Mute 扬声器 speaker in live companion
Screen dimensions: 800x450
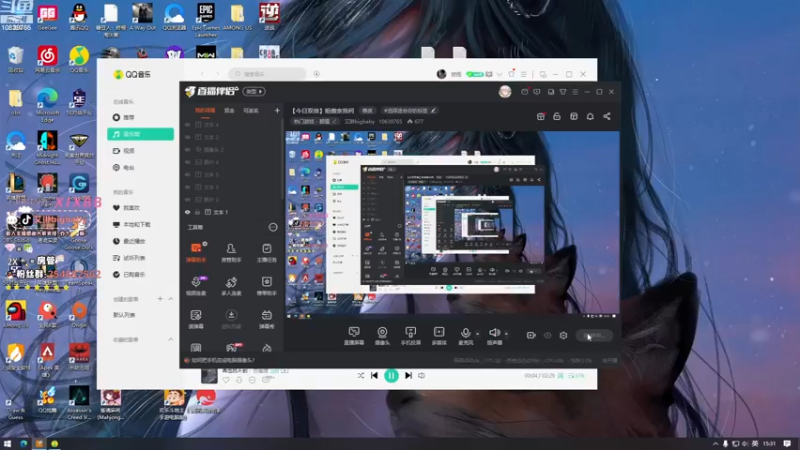pyautogui.click(x=494, y=336)
